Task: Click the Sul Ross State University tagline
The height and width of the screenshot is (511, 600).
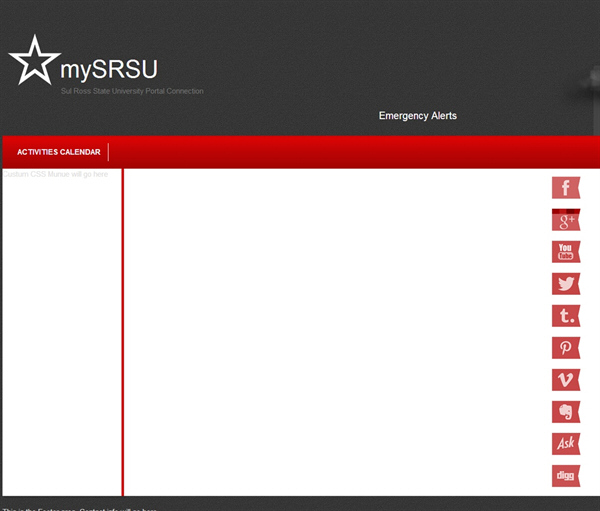Action: [x=132, y=91]
